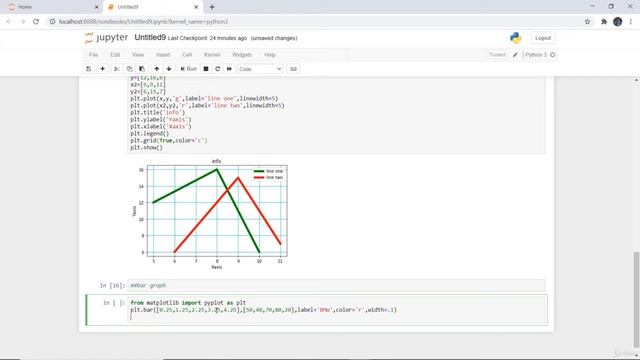Viewport: 640px width, 360px height.
Task: Close the Home browser tab
Action: pyautogui.click(x=96, y=7)
